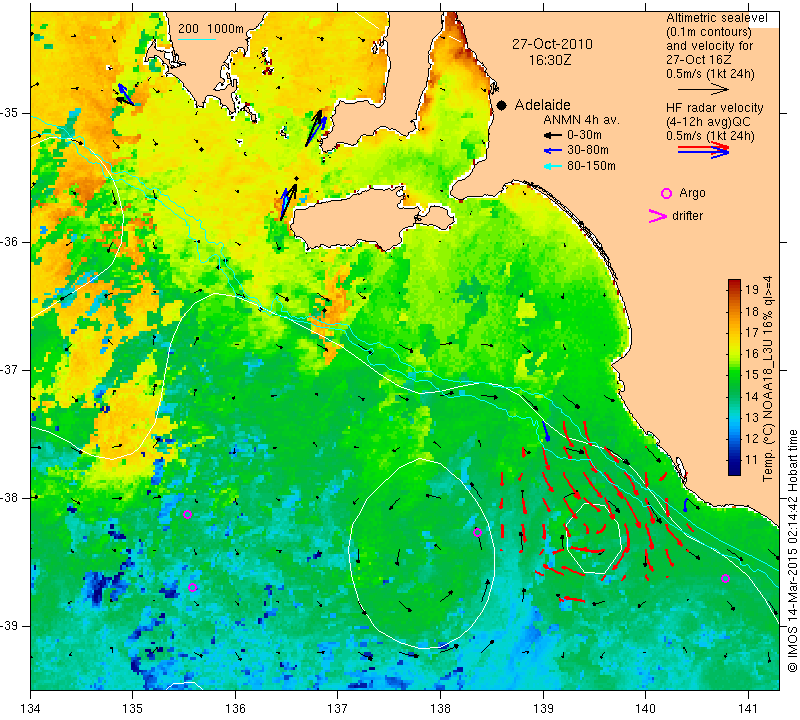Click the 19 degree label on the color bar
800x720 pixels.
(x=752, y=290)
